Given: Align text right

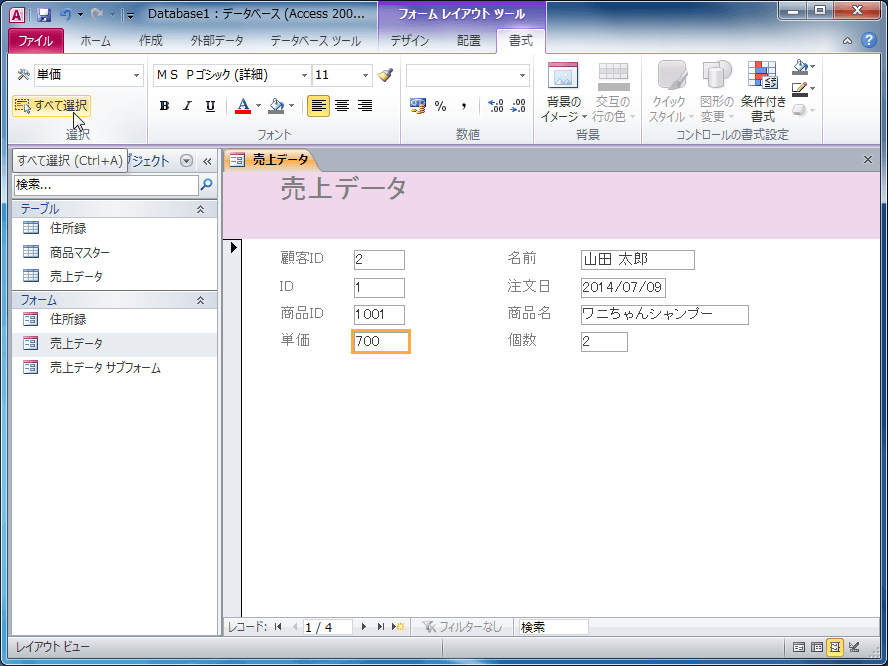Looking at the screenshot, I should tap(365, 106).
